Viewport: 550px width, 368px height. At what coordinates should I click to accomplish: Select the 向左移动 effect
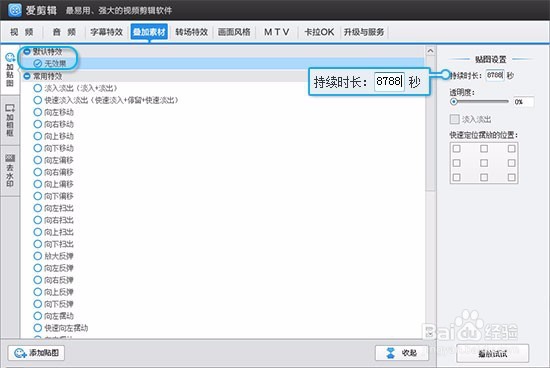click(54, 112)
